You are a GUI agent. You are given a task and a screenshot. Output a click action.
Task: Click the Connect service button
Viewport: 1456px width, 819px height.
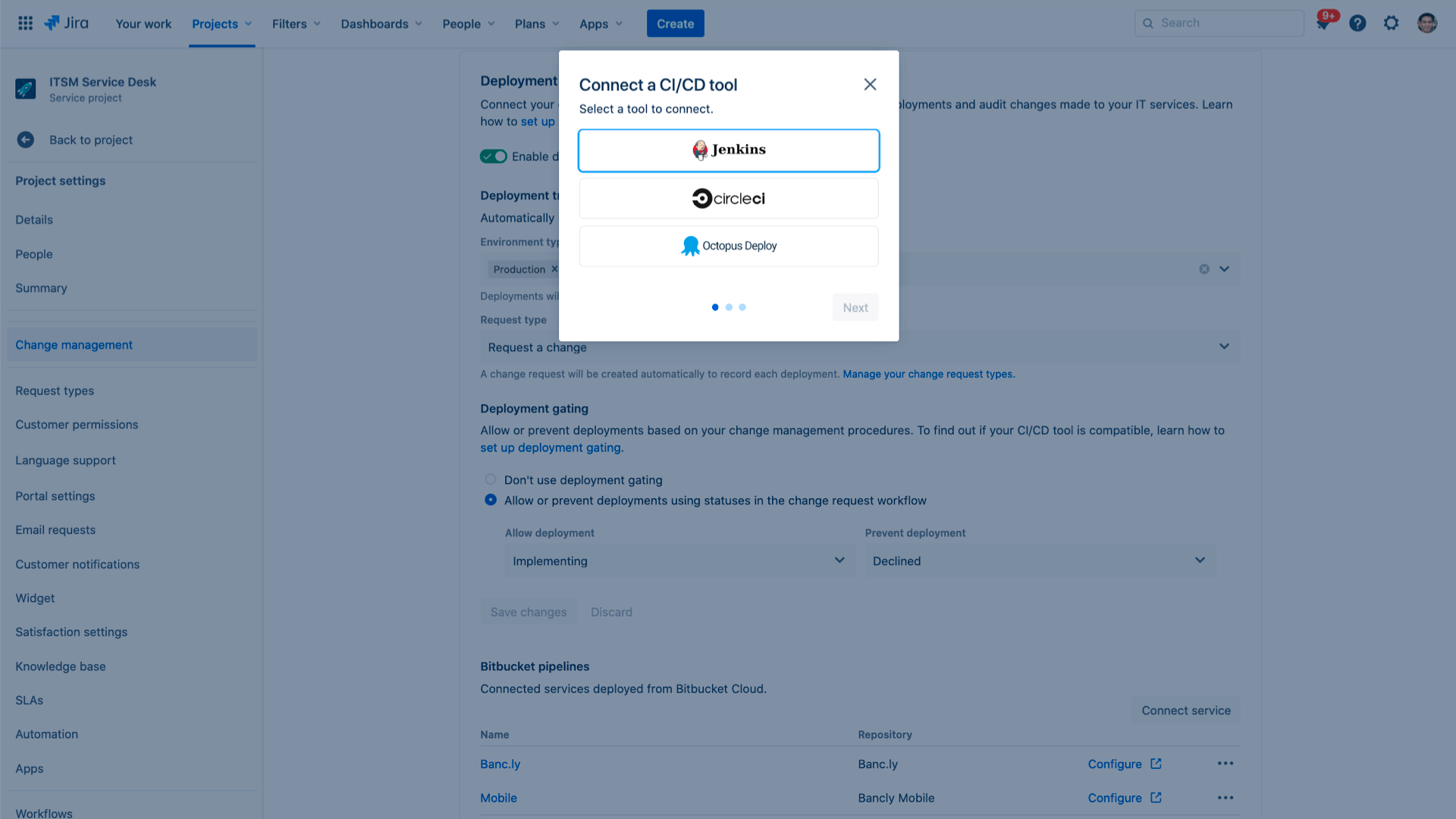(1185, 710)
